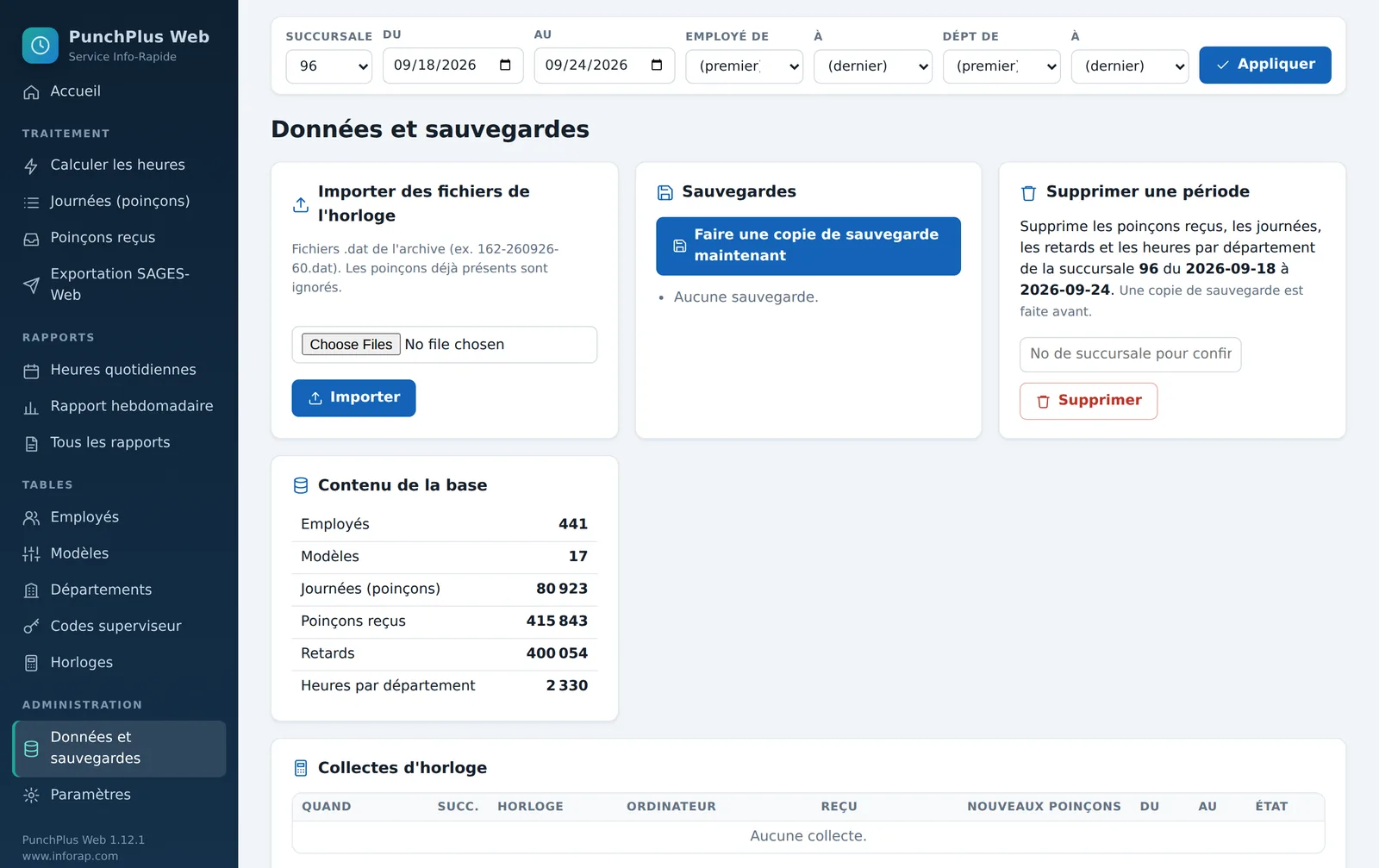Go to Accueil in the sidebar

[x=119, y=91]
